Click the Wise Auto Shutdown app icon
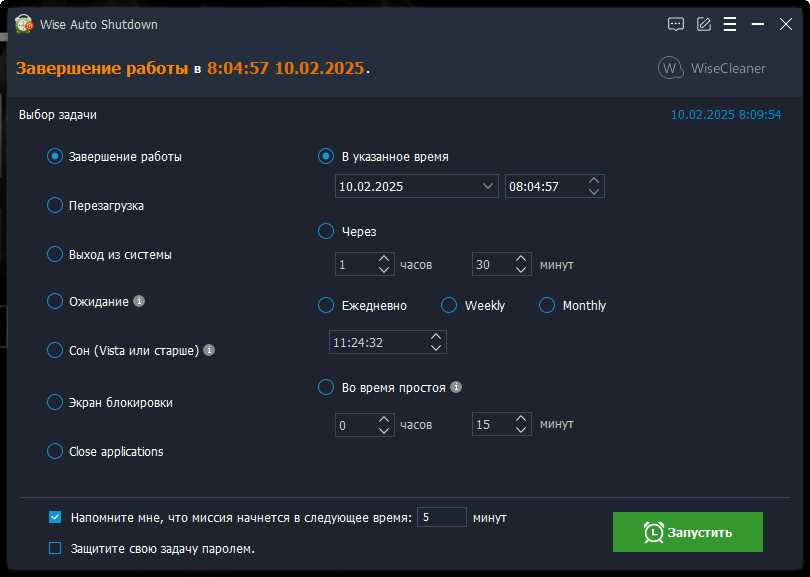The image size is (810, 577). (x=24, y=24)
